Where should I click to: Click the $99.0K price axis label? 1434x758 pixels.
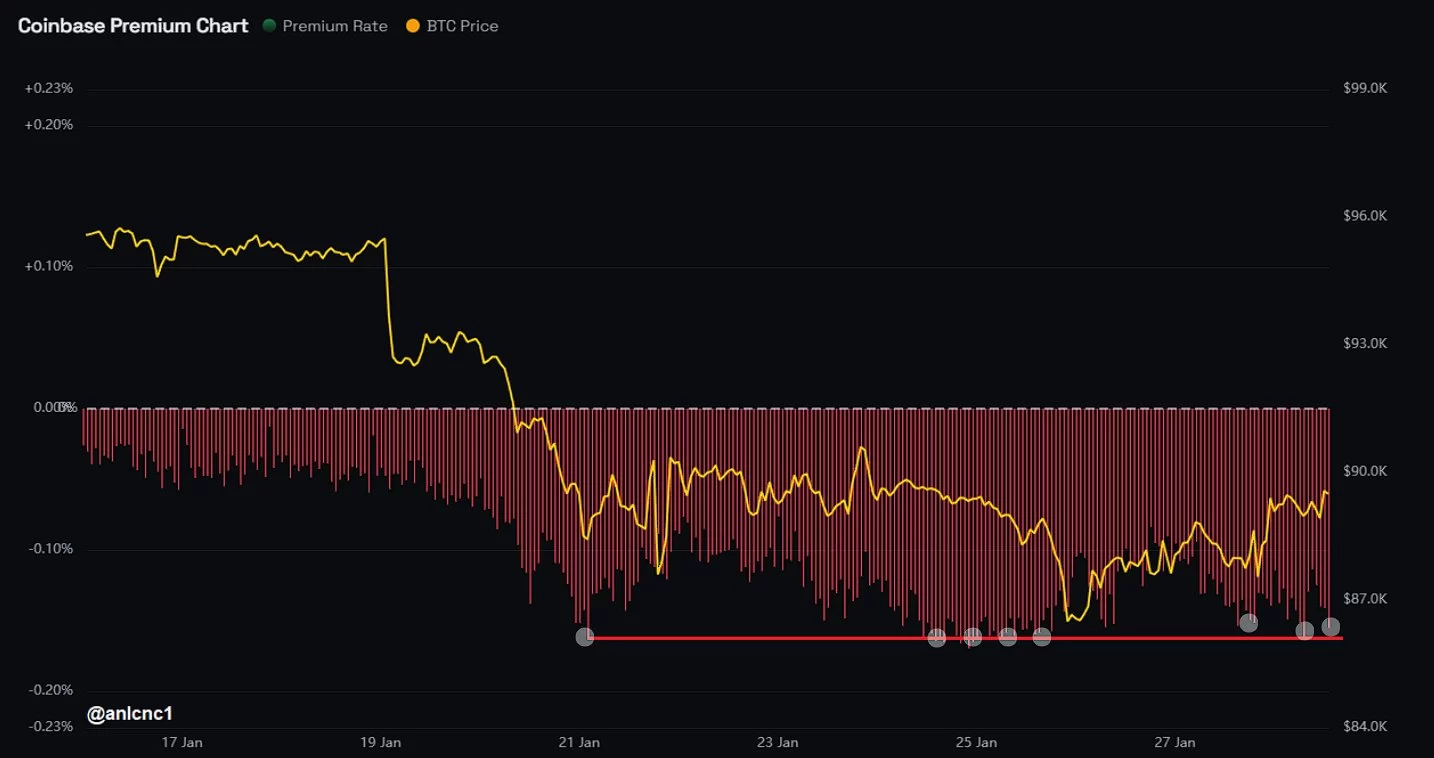point(1365,89)
